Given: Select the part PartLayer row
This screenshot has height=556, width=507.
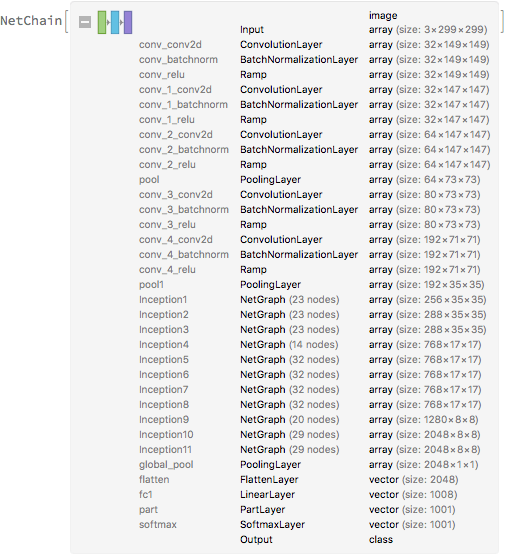Looking at the screenshot, I should pyautogui.click(x=297, y=510).
